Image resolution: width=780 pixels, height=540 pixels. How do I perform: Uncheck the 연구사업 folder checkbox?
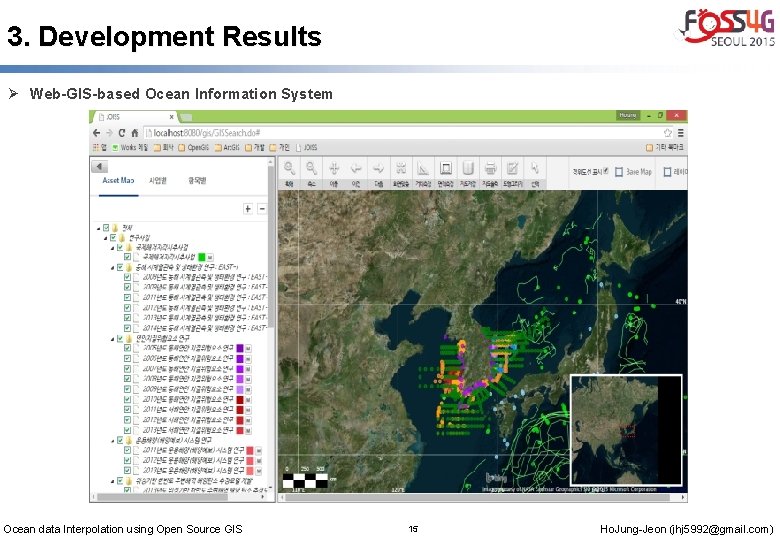click(113, 238)
